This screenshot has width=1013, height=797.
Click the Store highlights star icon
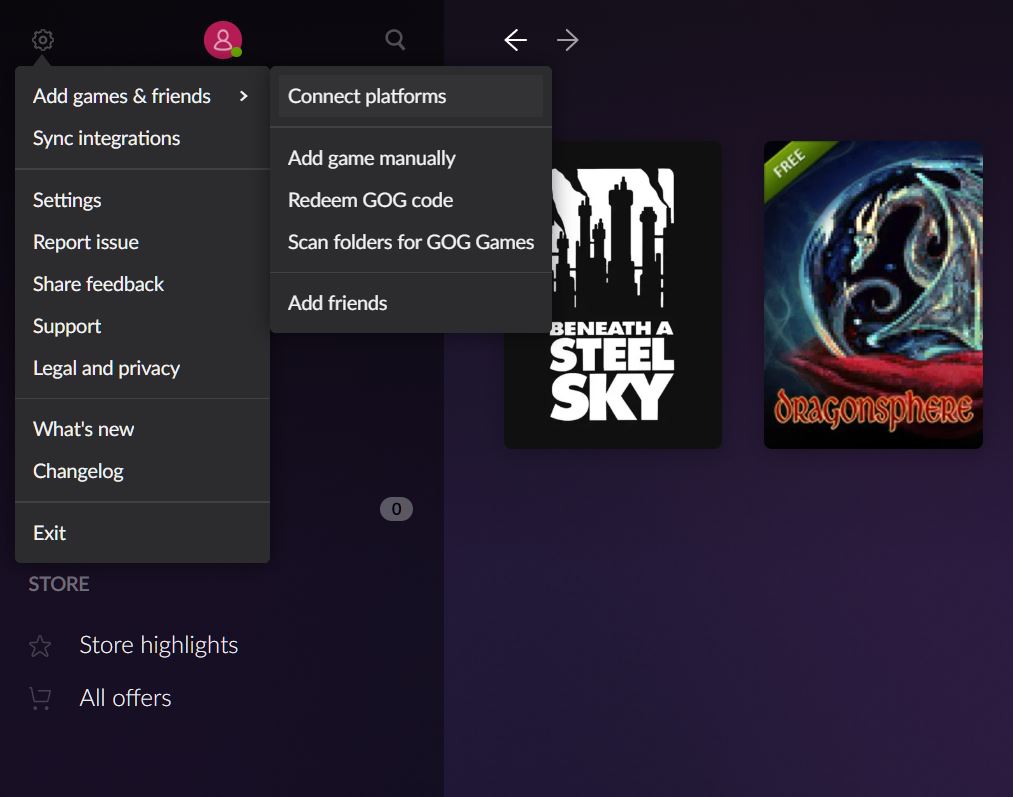click(40, 646)
